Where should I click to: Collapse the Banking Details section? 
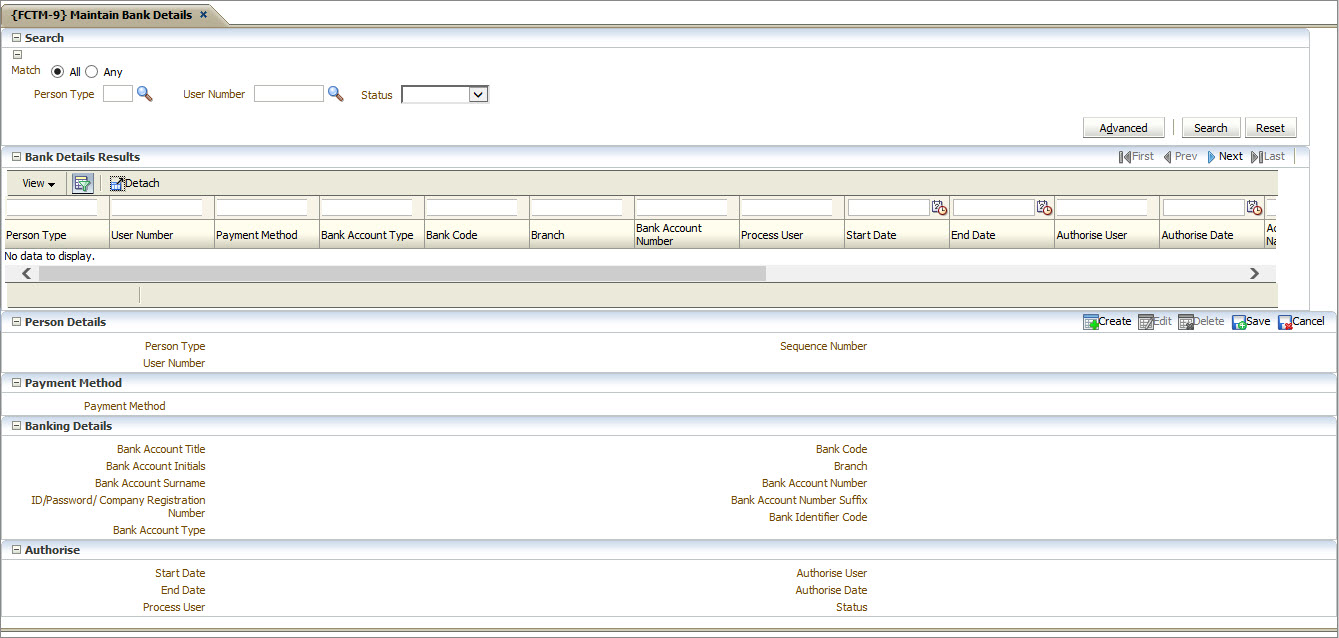16,426
